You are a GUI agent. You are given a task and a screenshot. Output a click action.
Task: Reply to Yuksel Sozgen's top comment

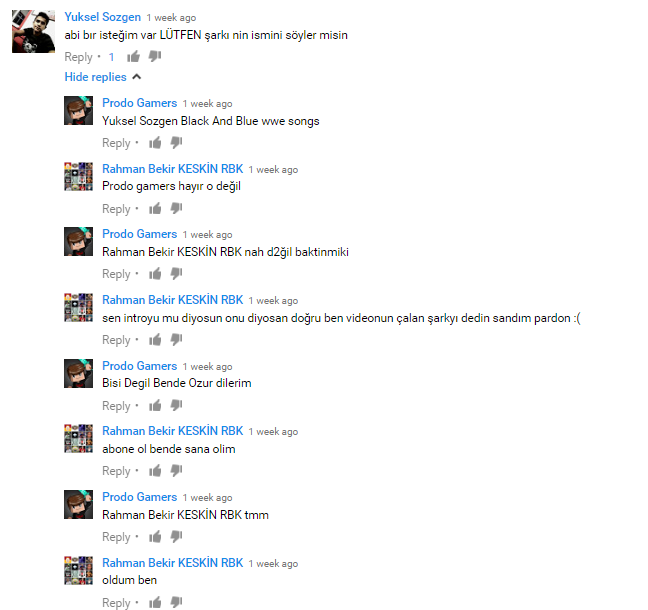coord(78,57)
